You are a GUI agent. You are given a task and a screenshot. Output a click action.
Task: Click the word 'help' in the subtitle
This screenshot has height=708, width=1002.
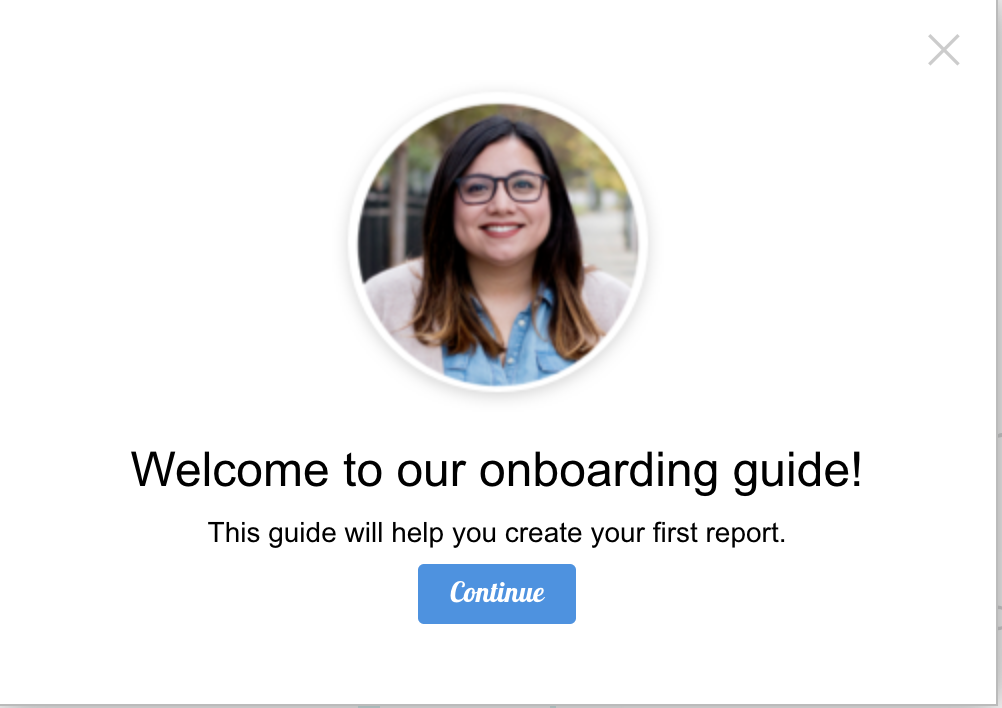pyautogui.click(x=417, y=534)
